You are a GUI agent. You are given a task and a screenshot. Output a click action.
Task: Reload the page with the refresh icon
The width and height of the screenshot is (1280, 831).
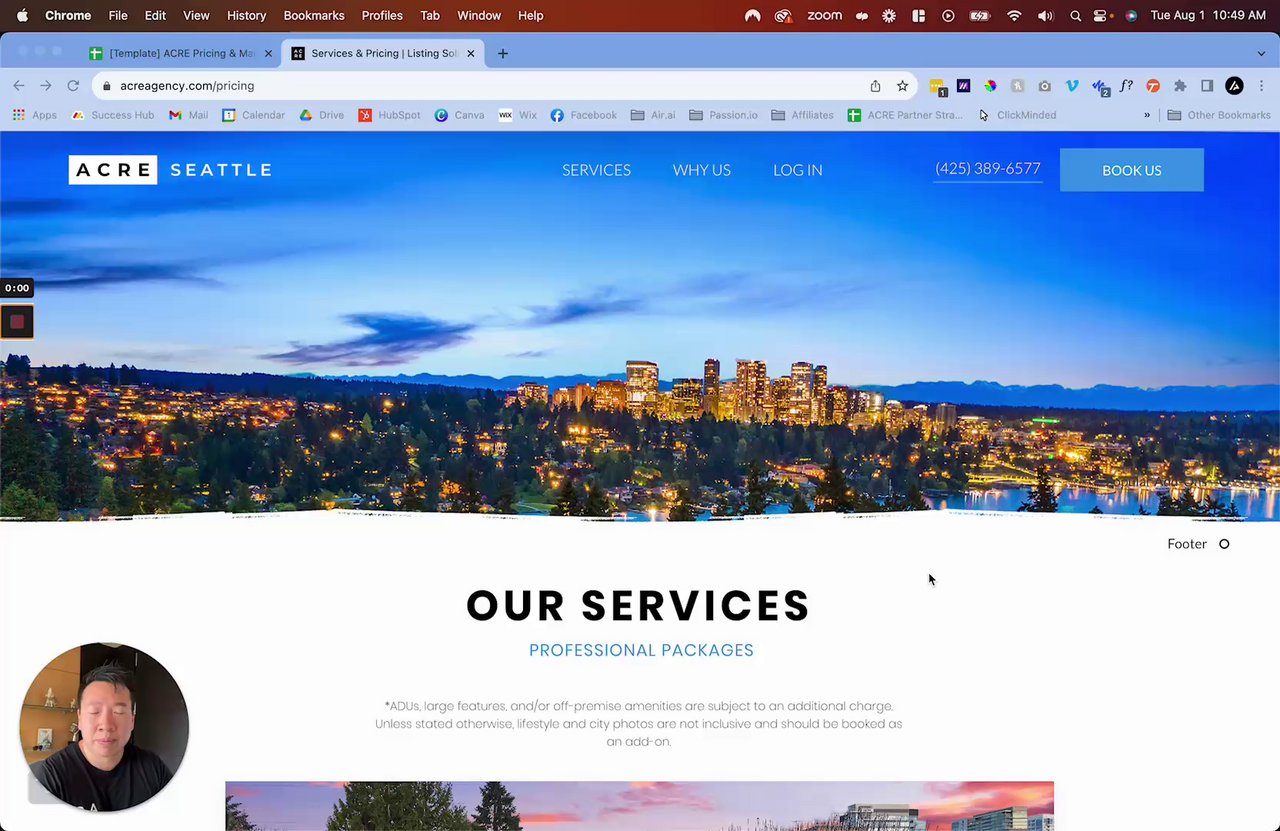(x=73, y=86)
